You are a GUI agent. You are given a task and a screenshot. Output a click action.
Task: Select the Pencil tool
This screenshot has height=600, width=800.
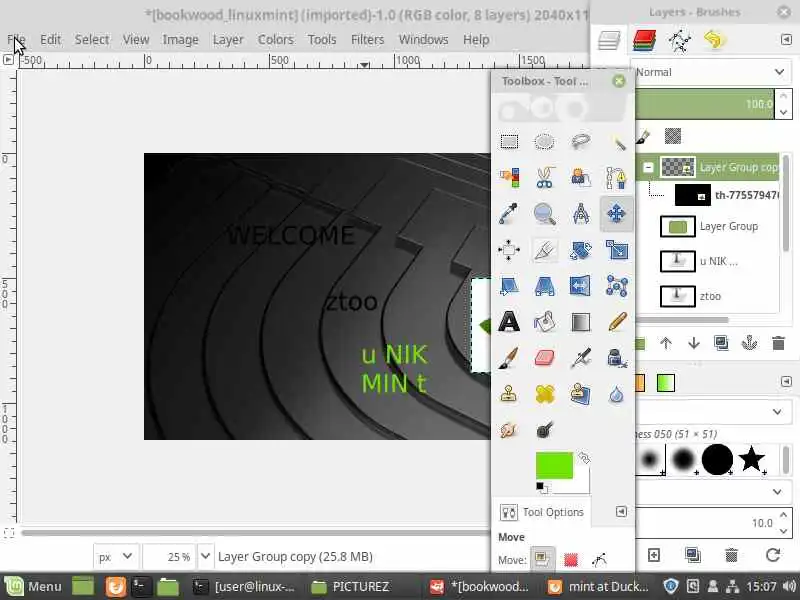617,322
